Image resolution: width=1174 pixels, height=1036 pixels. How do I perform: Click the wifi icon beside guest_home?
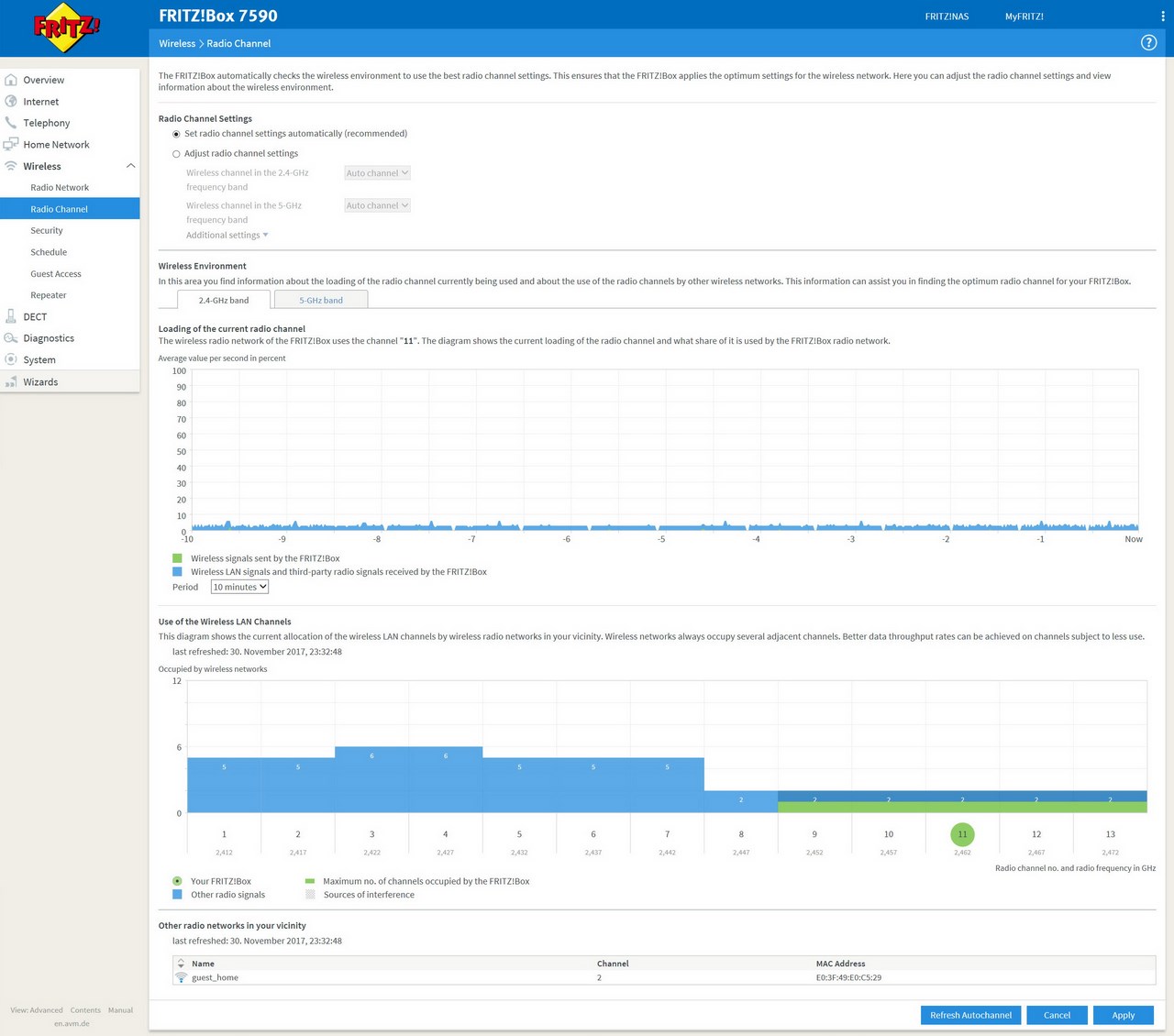click(181, 977)
